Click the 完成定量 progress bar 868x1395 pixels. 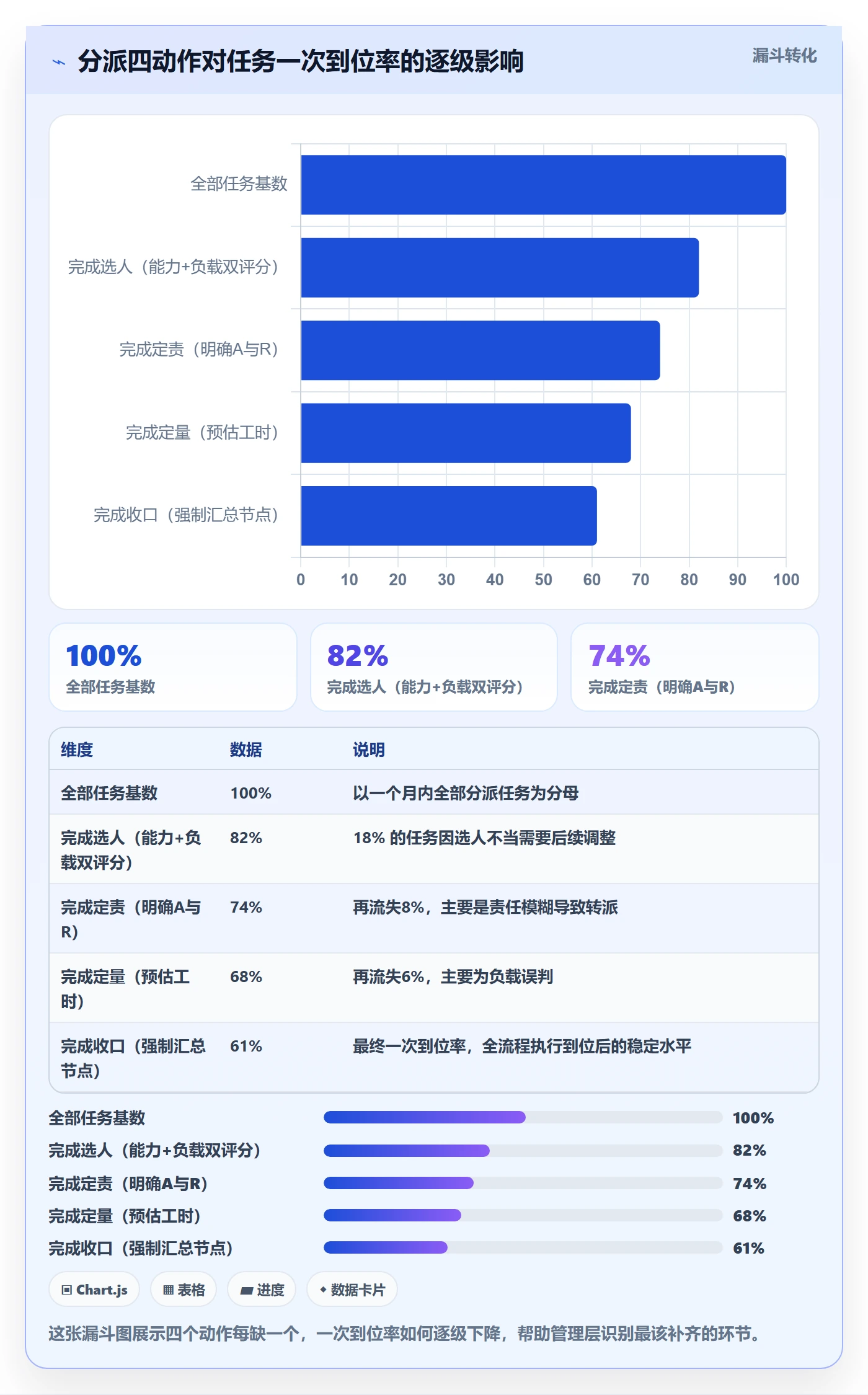click(523, 1215)
